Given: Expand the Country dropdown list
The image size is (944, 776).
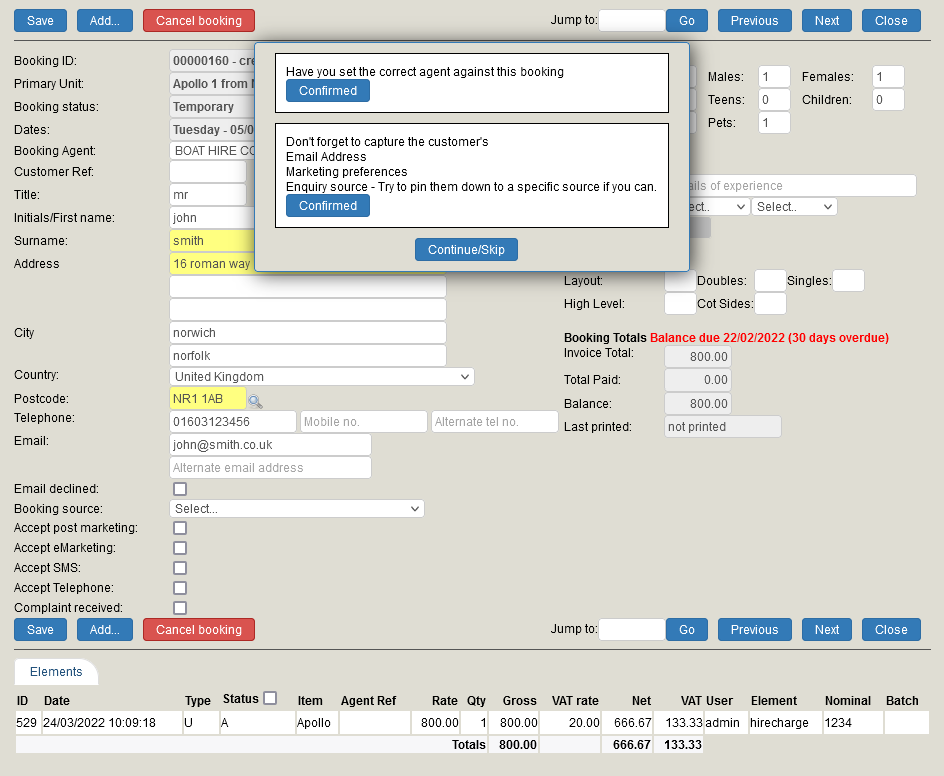Looking at the screenshot, I should [322, 377].
